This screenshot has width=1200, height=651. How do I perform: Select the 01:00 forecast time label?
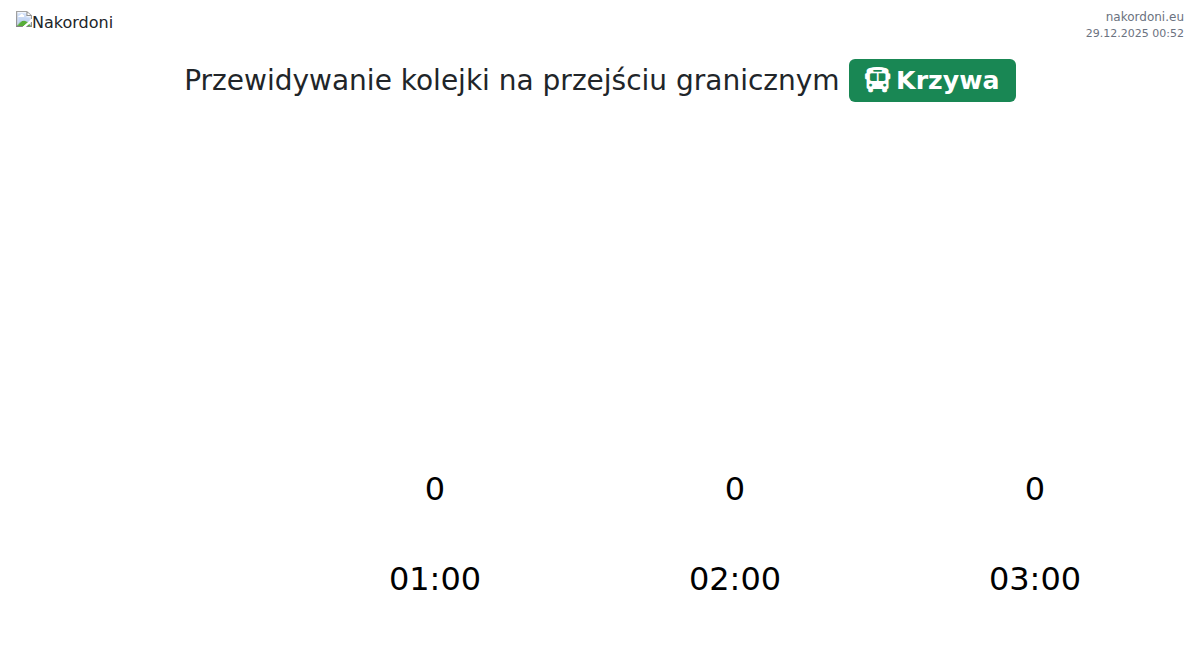coord(435,579)
